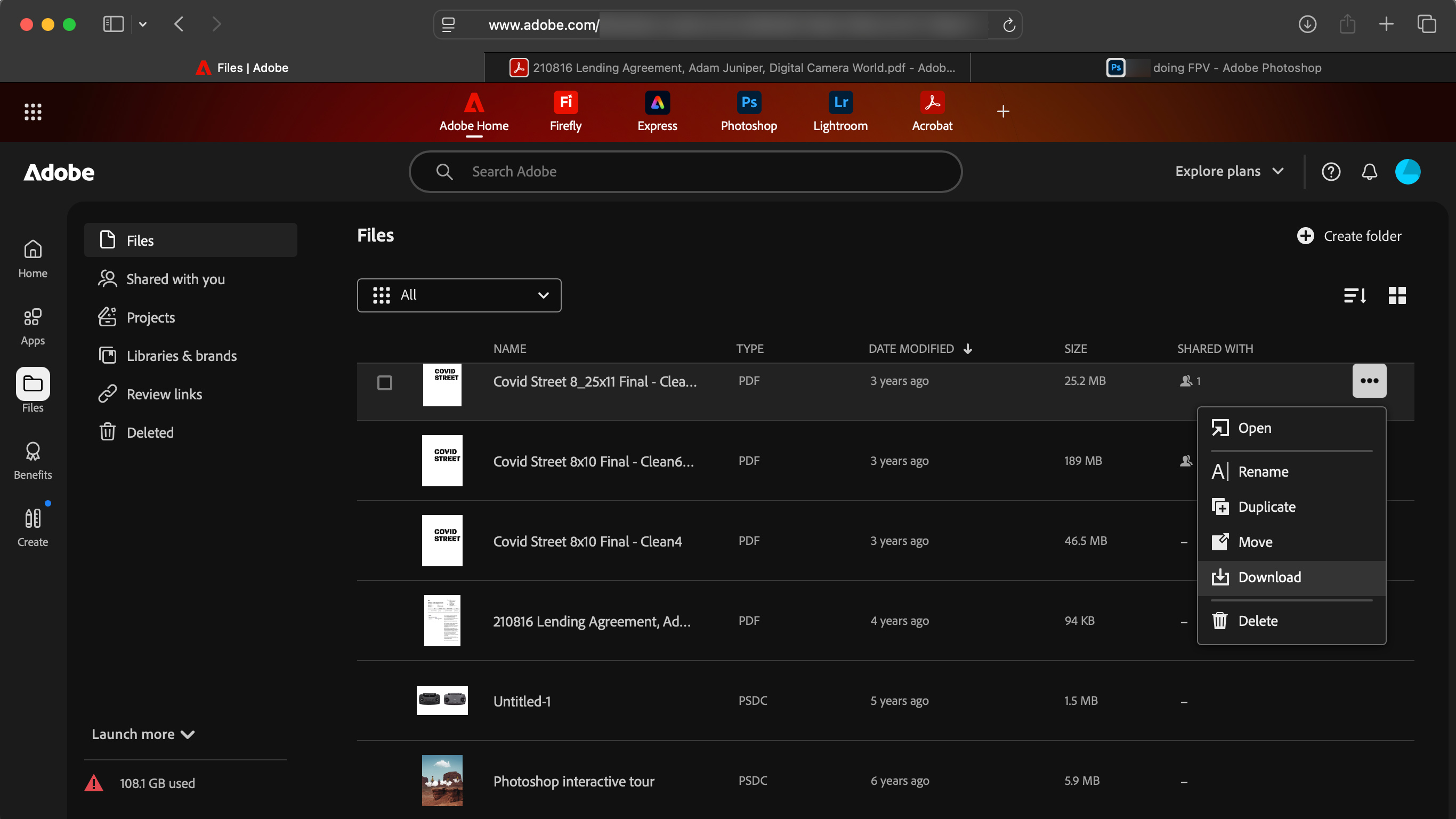The width and height of the screenshot is (1456, 819).
Task: Open the sort order icon
Action: 1355,295
